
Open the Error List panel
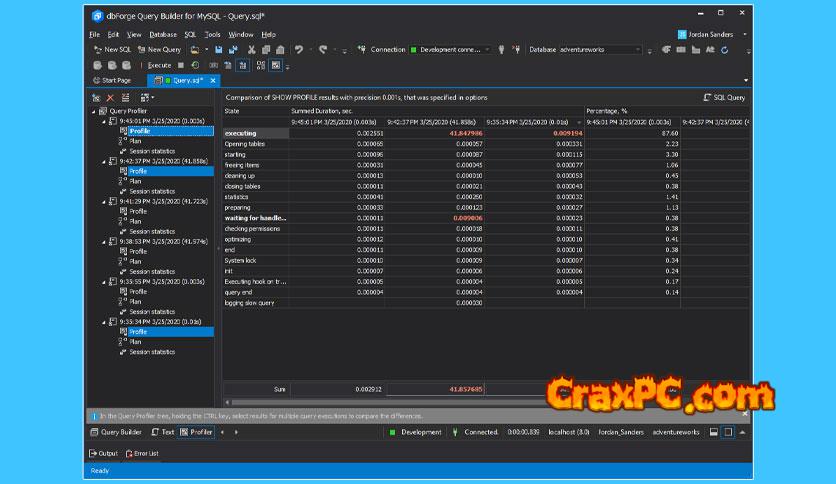[141, 453]
